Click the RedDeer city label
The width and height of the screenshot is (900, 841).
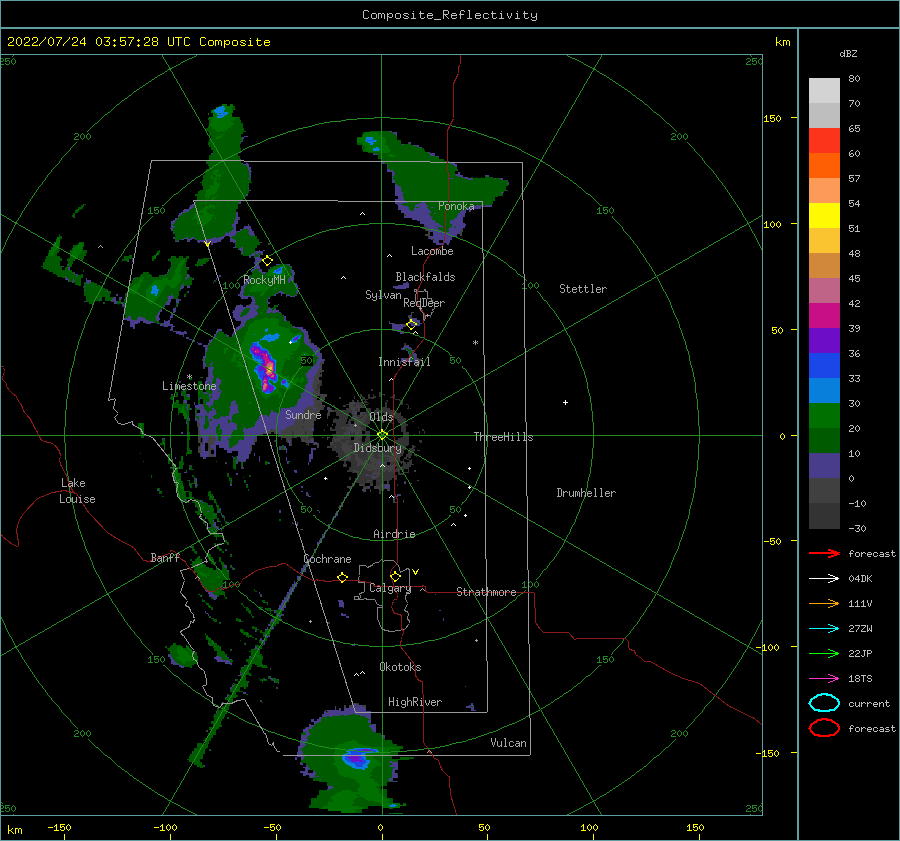pos(424,303)
